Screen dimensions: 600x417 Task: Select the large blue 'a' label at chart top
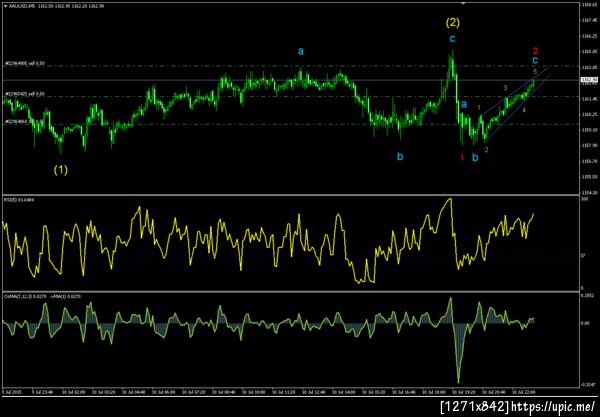(301, 51)
